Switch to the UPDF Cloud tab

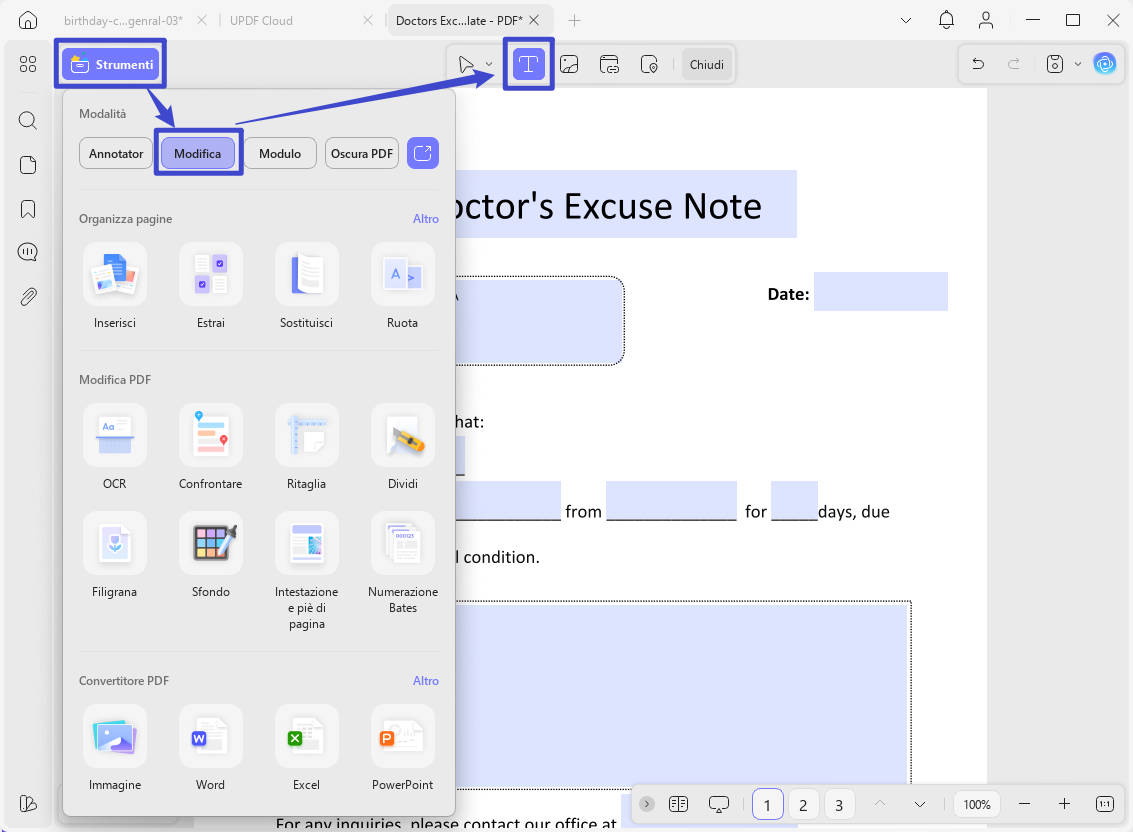click(262, 20)
